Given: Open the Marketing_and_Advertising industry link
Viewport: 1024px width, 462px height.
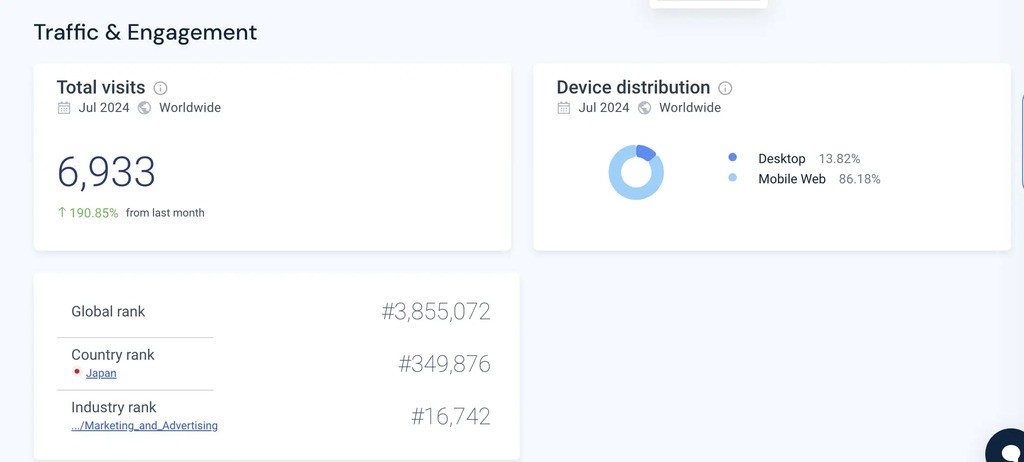Looking at the screenshot, I should coord(144,426).
